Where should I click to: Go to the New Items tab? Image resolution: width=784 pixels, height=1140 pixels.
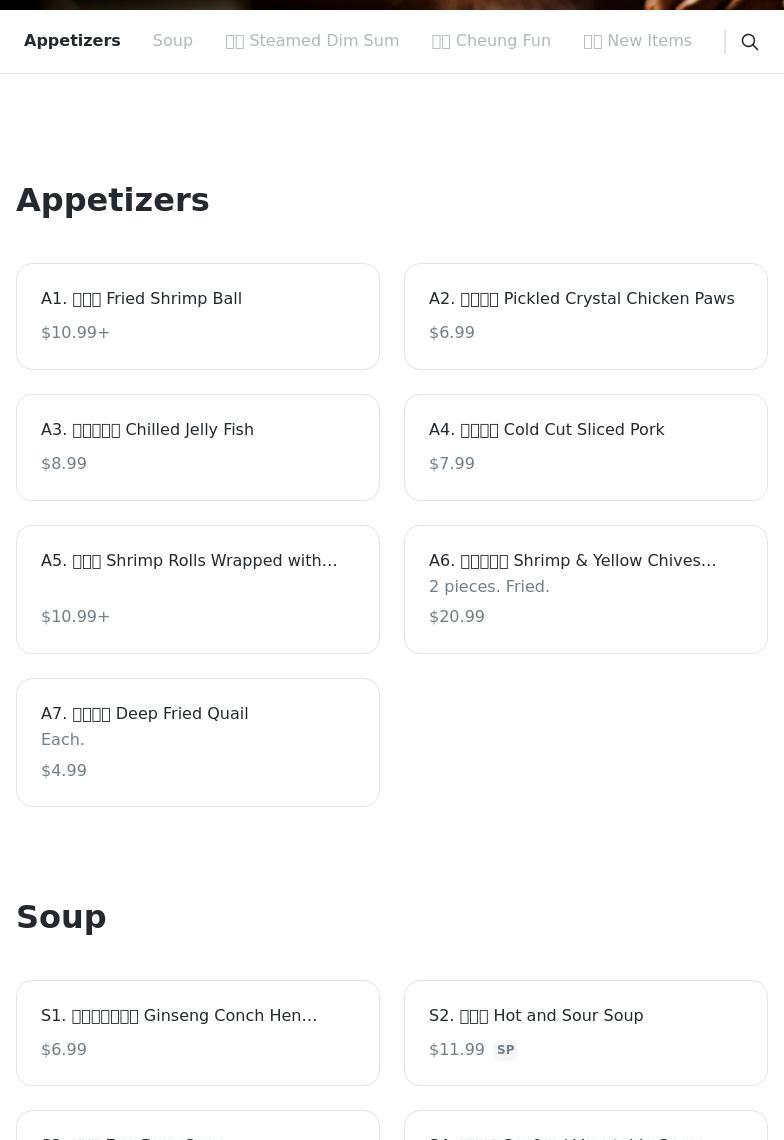(637, 41)
